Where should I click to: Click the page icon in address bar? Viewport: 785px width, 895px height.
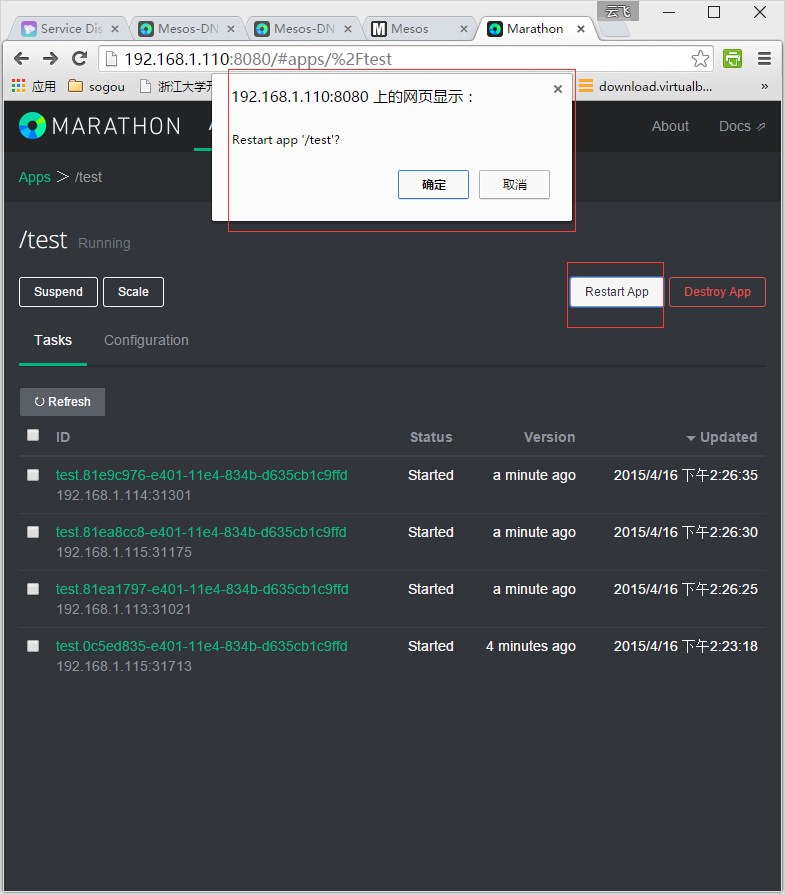pos(112,59)
